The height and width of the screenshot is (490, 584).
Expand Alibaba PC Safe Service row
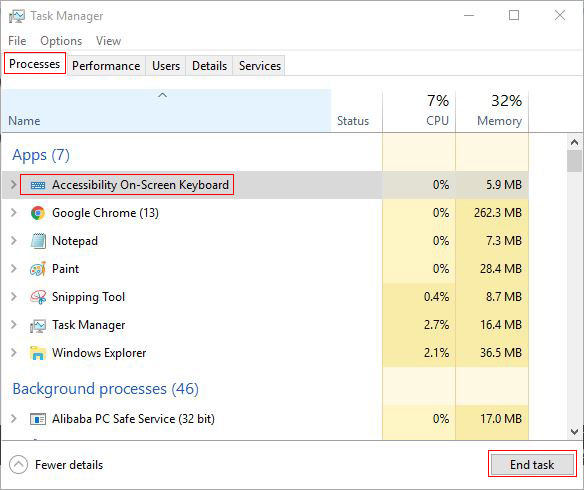point(13,419)
